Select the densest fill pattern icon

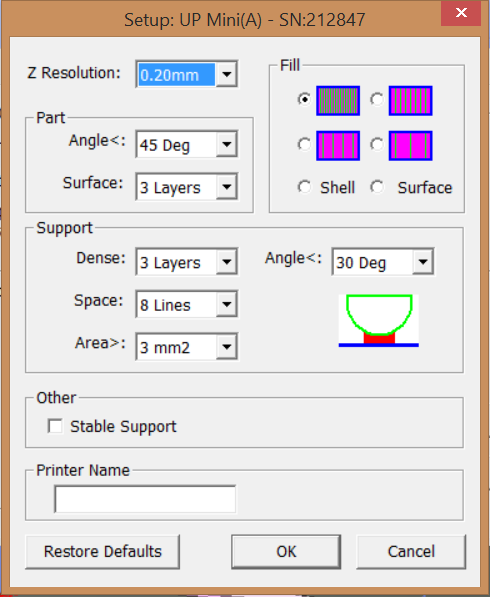(x=338, y=101)
